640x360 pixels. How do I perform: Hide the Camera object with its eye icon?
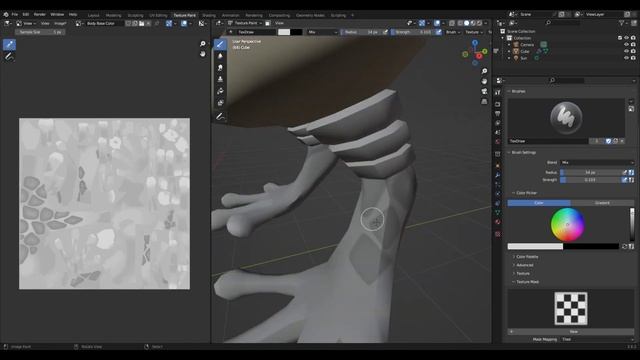(x=626, y=44)
